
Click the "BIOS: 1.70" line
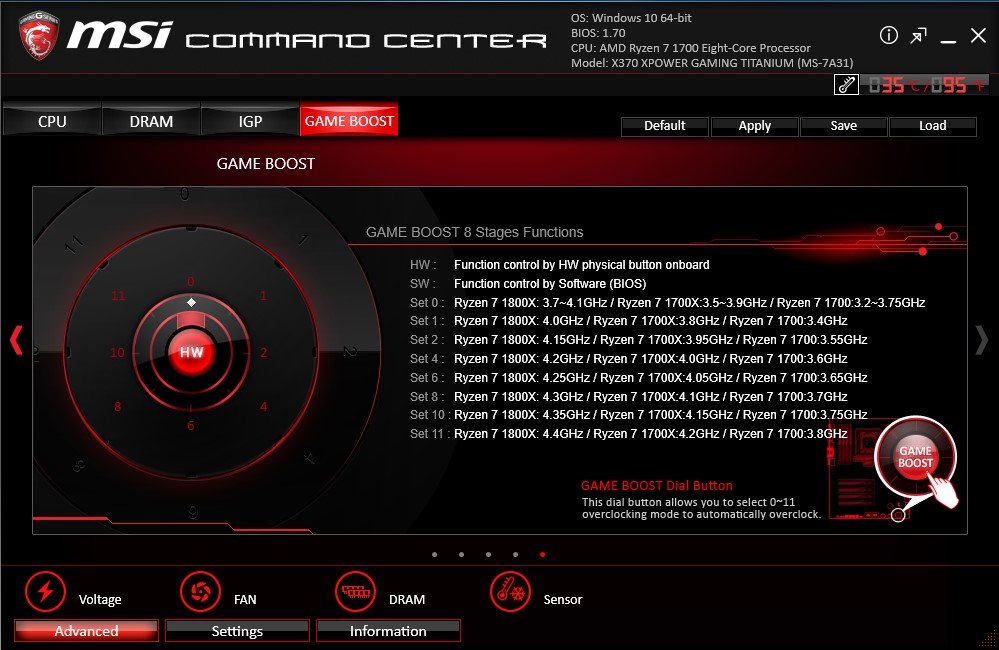(598, 32)
